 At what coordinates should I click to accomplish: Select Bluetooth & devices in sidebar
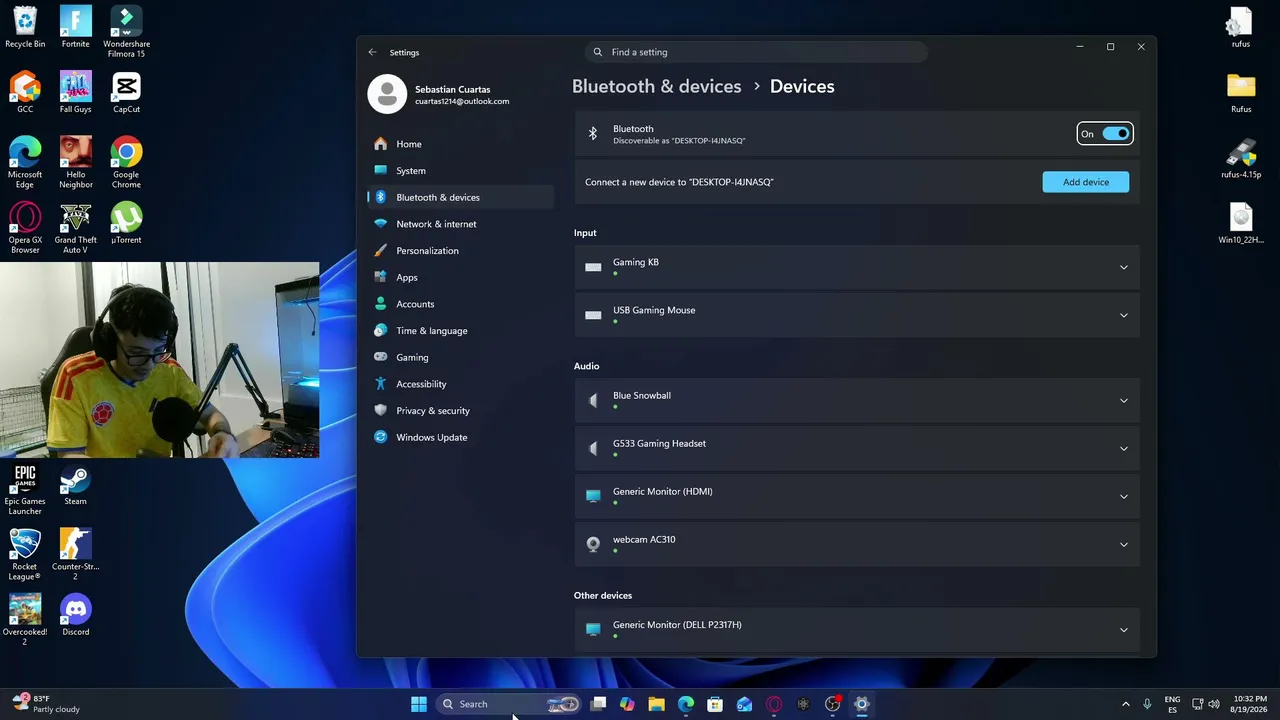460,197
